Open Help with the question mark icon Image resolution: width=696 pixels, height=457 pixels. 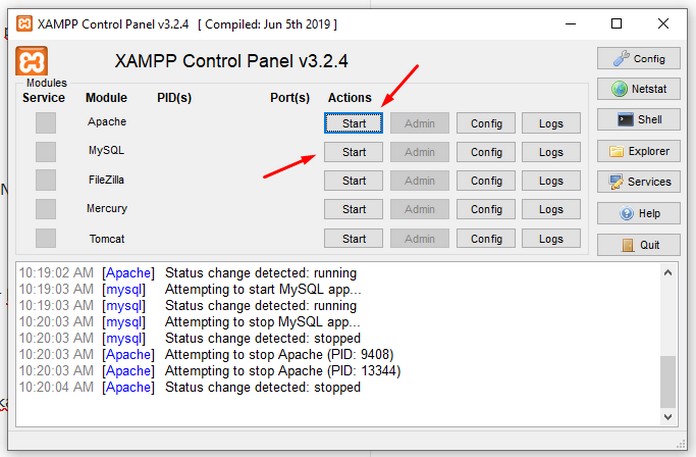coord(638,213)
